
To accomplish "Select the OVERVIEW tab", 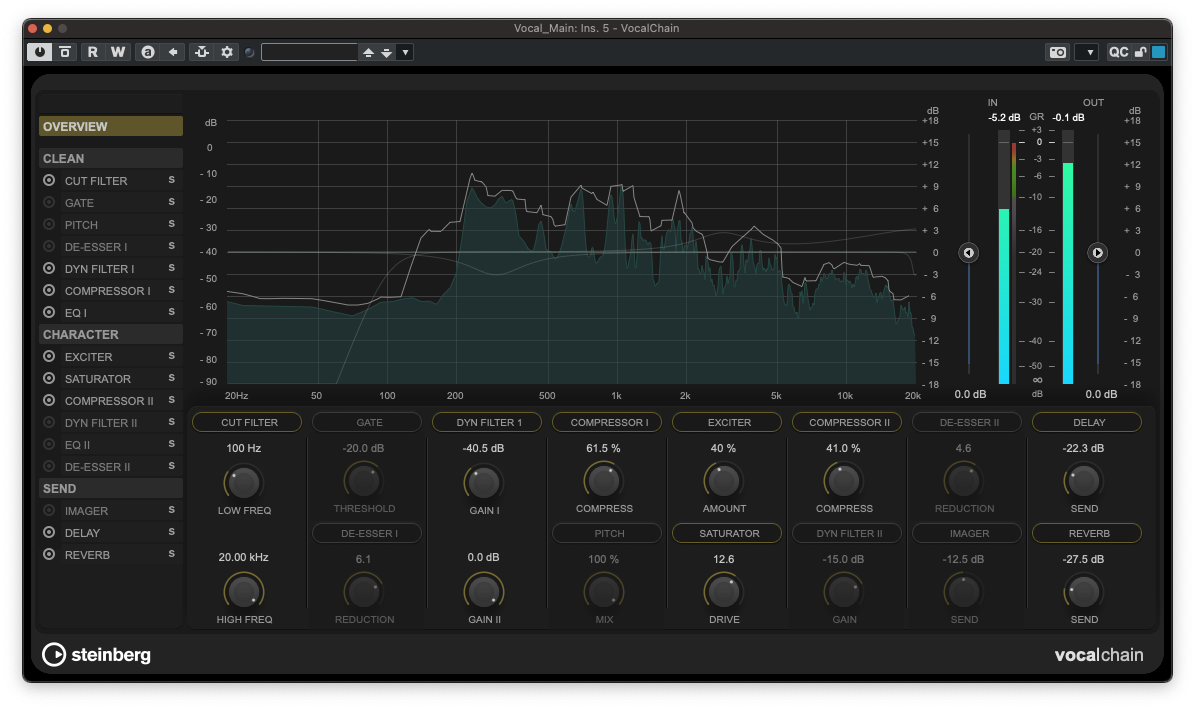I will point(111,127).
